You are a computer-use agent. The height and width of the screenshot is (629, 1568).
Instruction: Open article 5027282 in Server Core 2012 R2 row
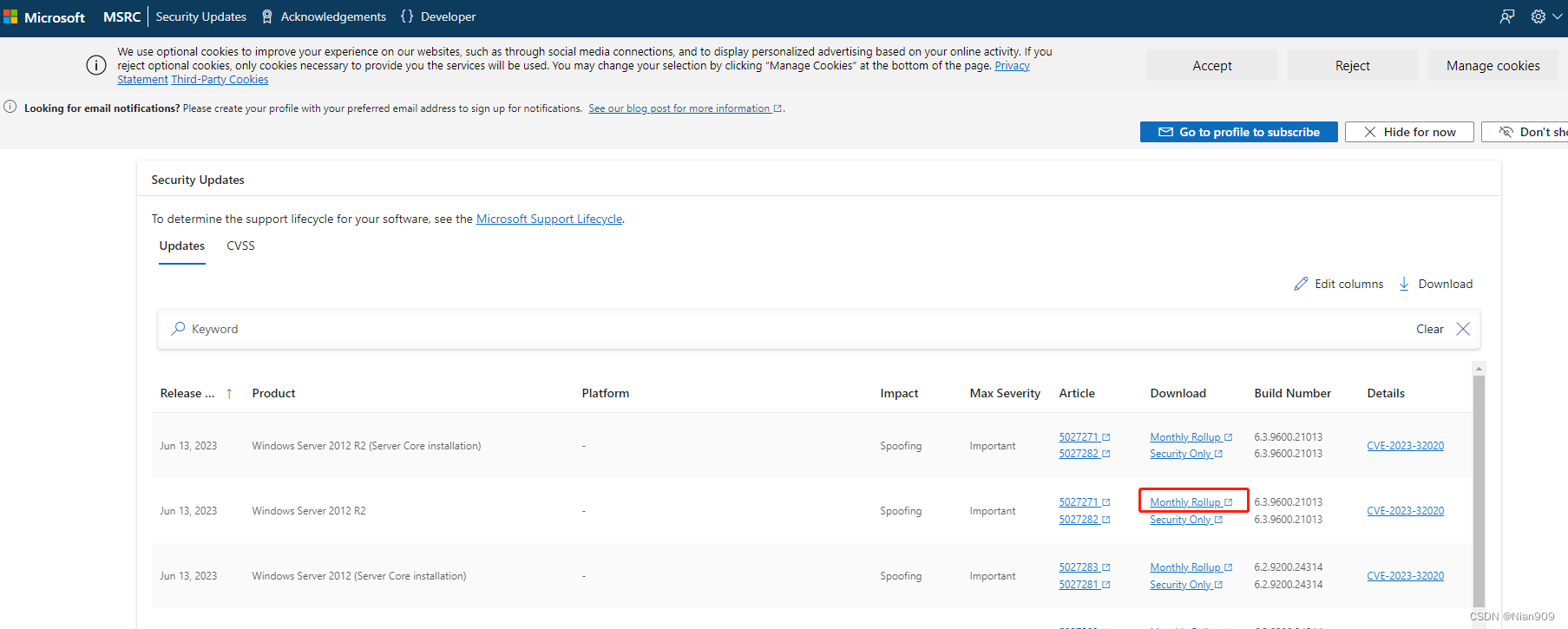[1084, 454]
